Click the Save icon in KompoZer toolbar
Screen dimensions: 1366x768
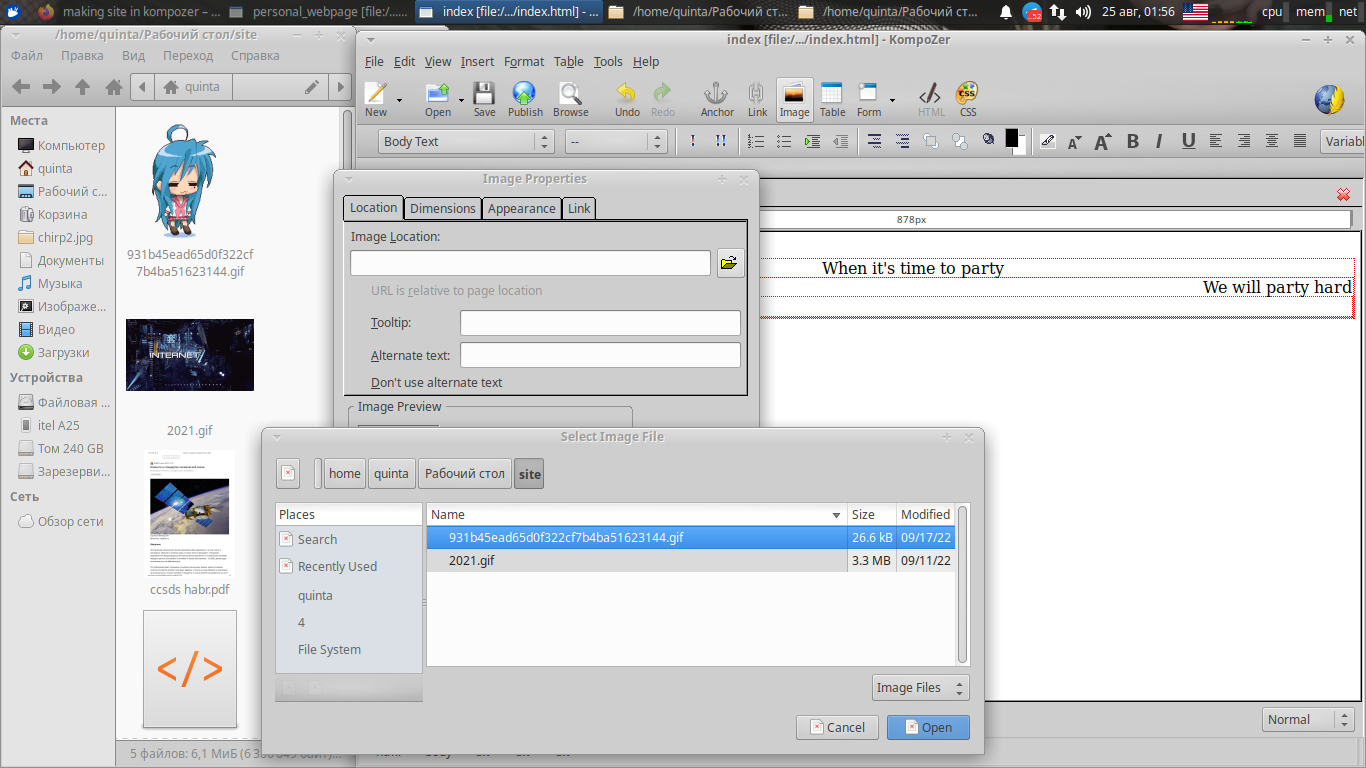[x=484, y=99]
